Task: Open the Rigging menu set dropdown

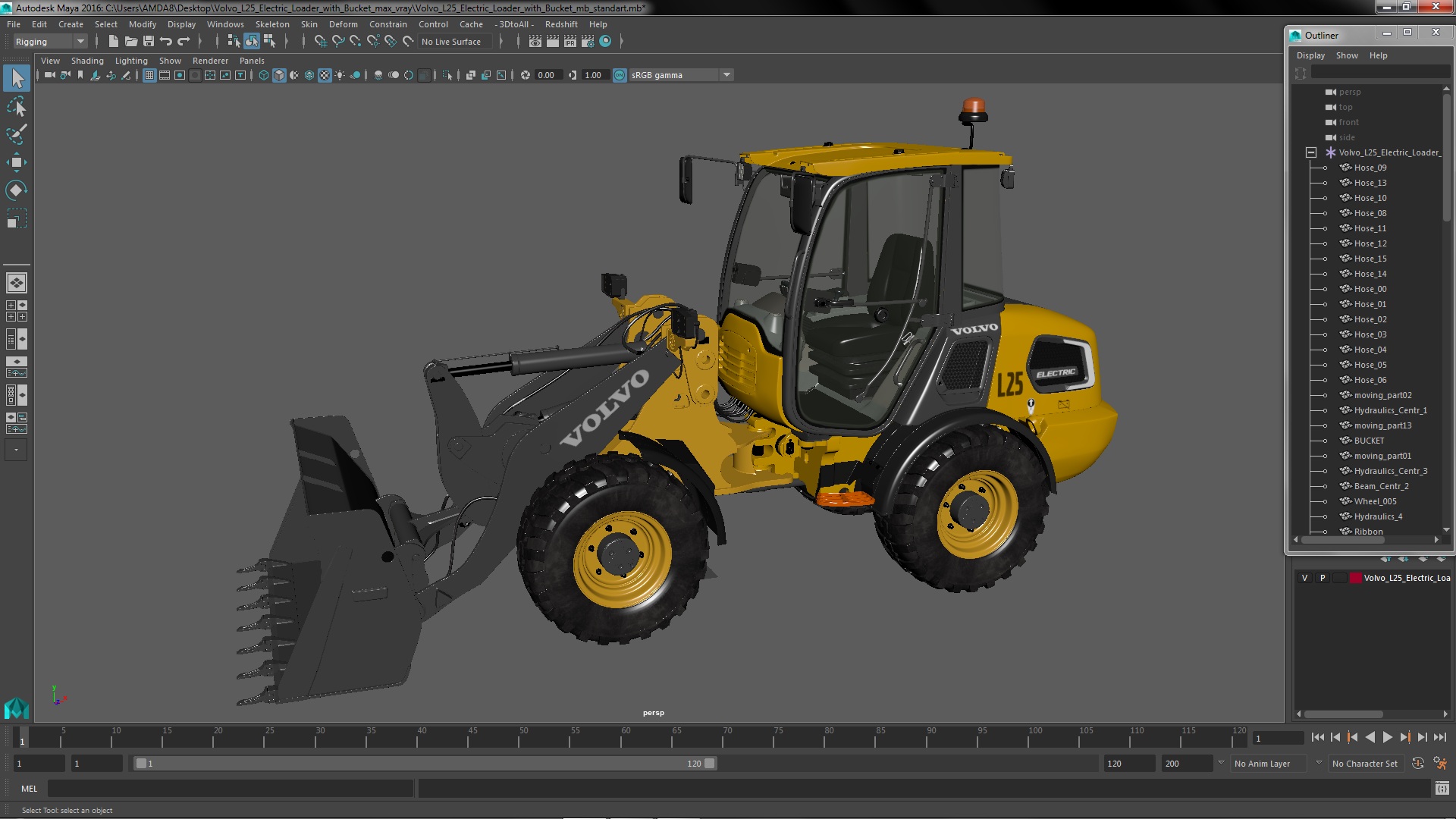Action: click(49, 42)
